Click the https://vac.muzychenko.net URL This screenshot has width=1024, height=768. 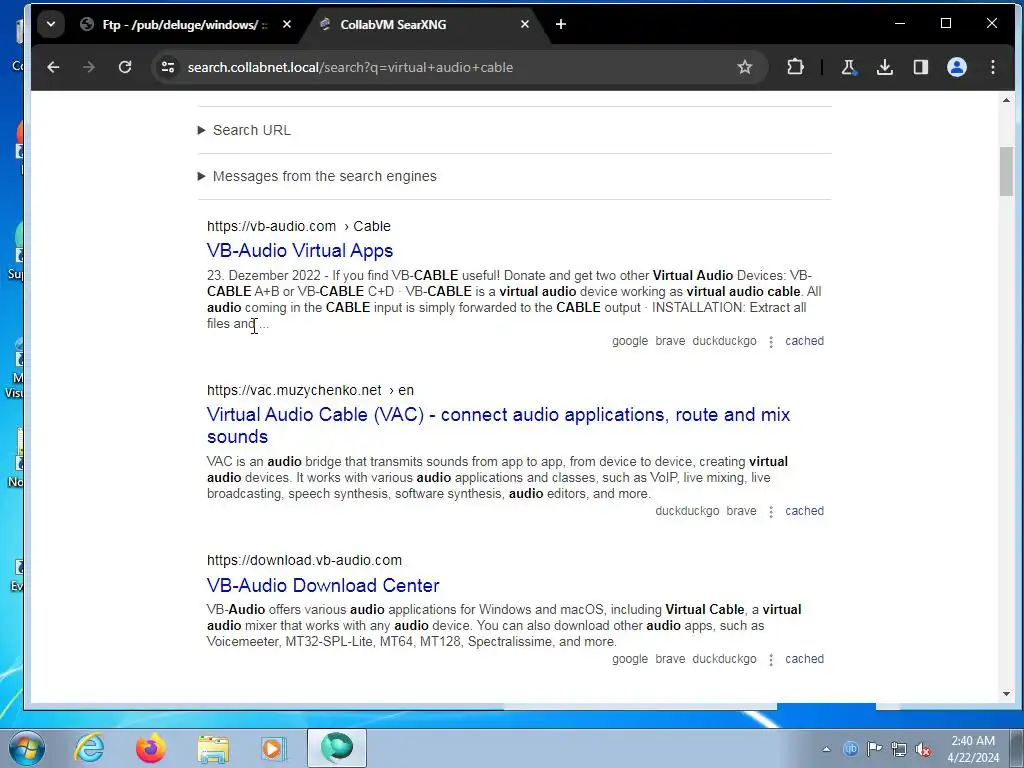tap(295, 390)
